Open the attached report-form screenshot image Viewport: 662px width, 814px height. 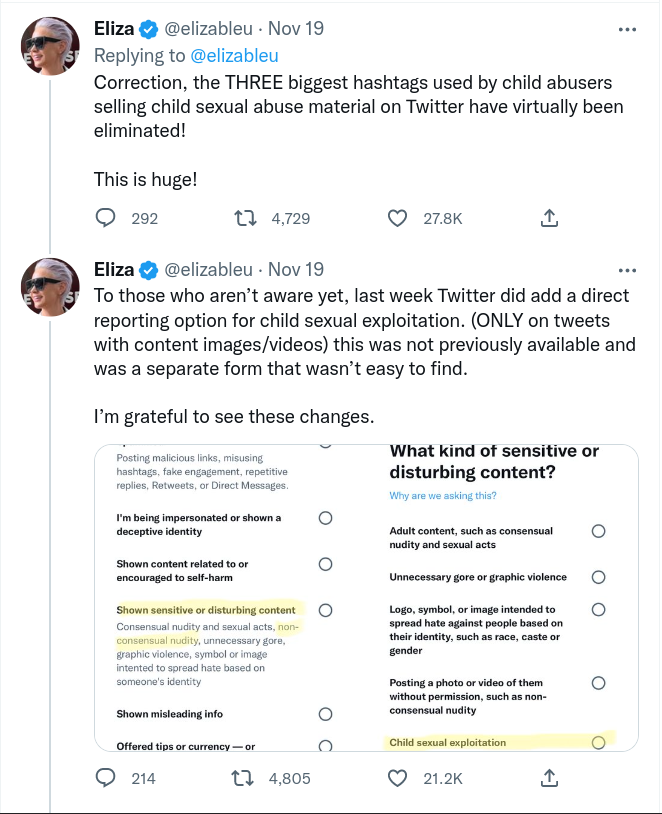(365, 597)
